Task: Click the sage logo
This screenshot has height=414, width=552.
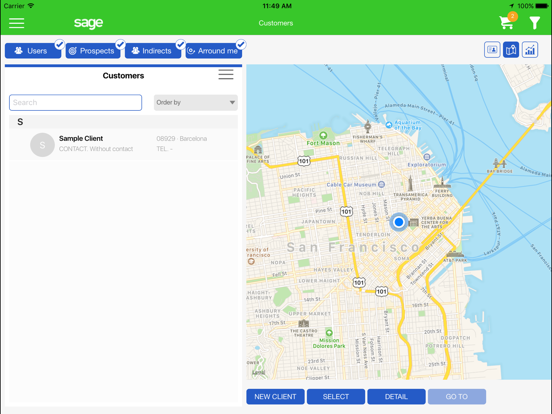Action: [88, 23]
